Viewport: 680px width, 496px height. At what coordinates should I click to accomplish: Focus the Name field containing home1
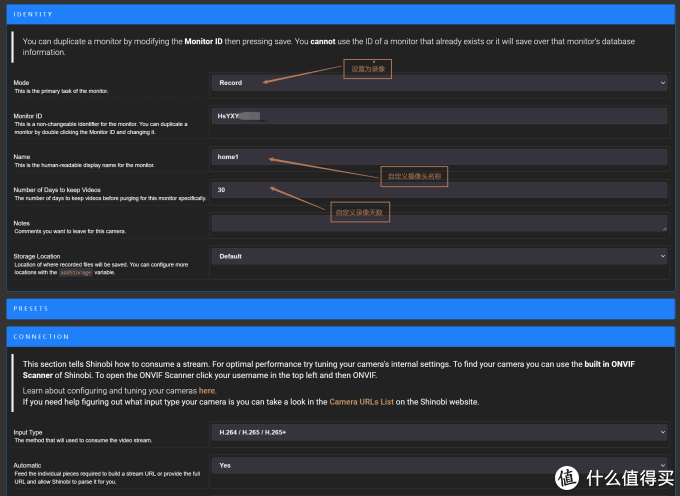coord(438,157)
